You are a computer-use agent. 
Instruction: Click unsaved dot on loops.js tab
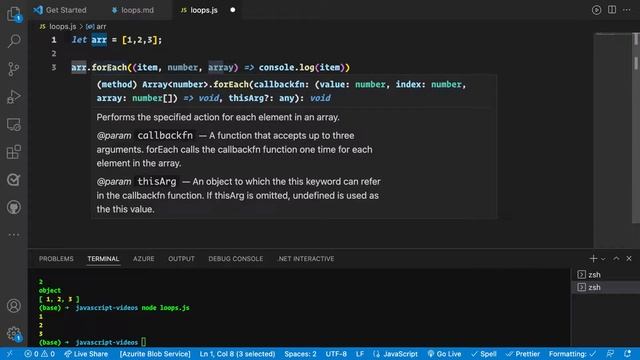tap(233, 10)
